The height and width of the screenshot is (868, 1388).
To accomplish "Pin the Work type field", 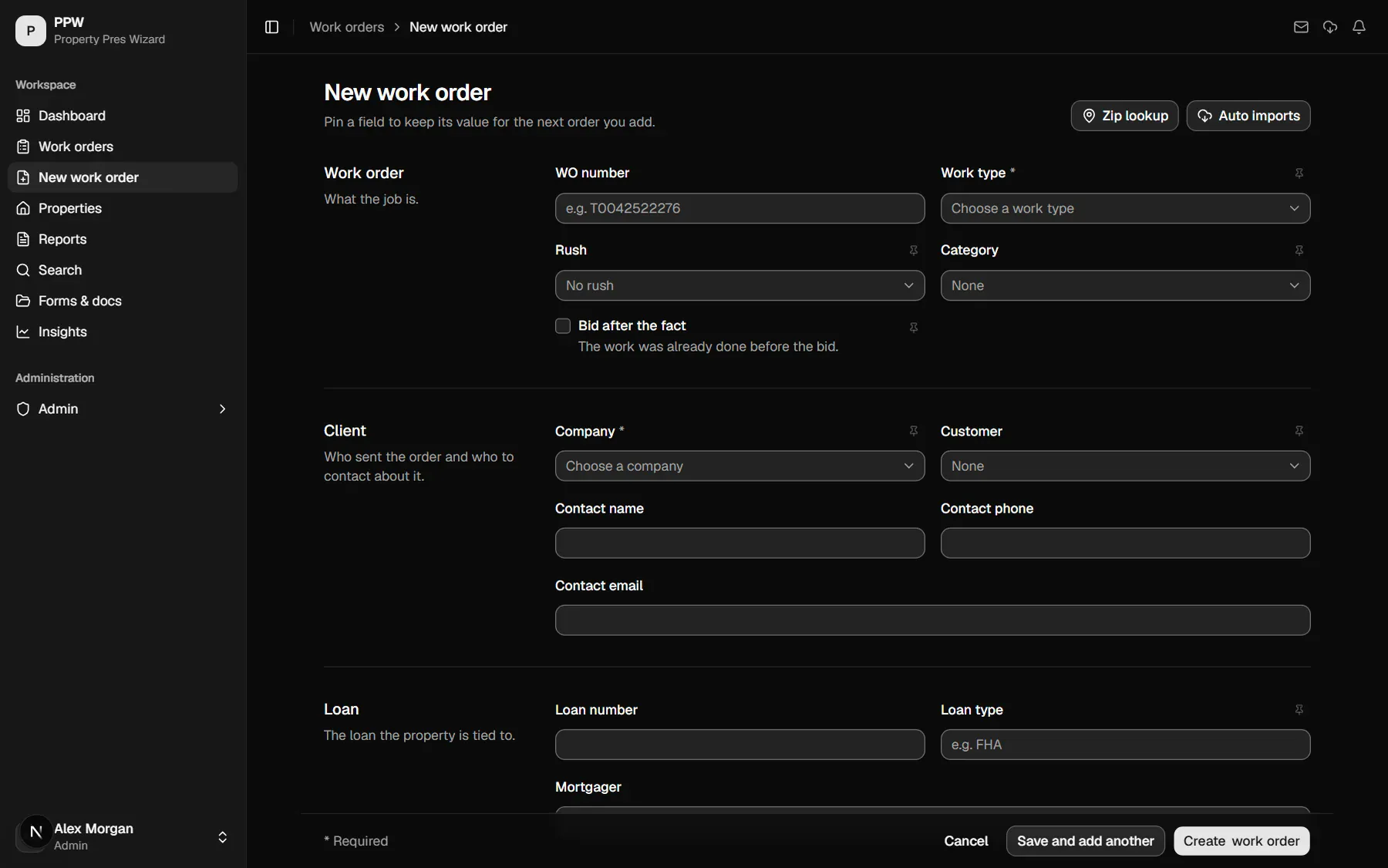I will pyautogui.click(x=1299, y=173).
